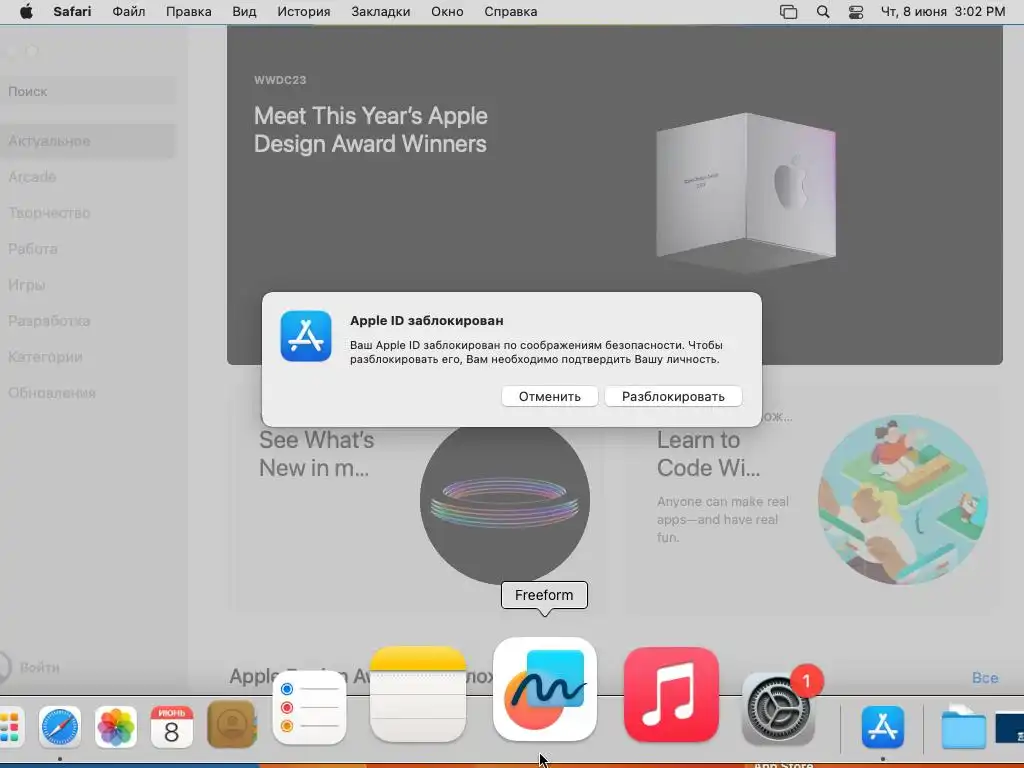
Task: Select Творчество in App Store sidebar
Action: (49, 213)
